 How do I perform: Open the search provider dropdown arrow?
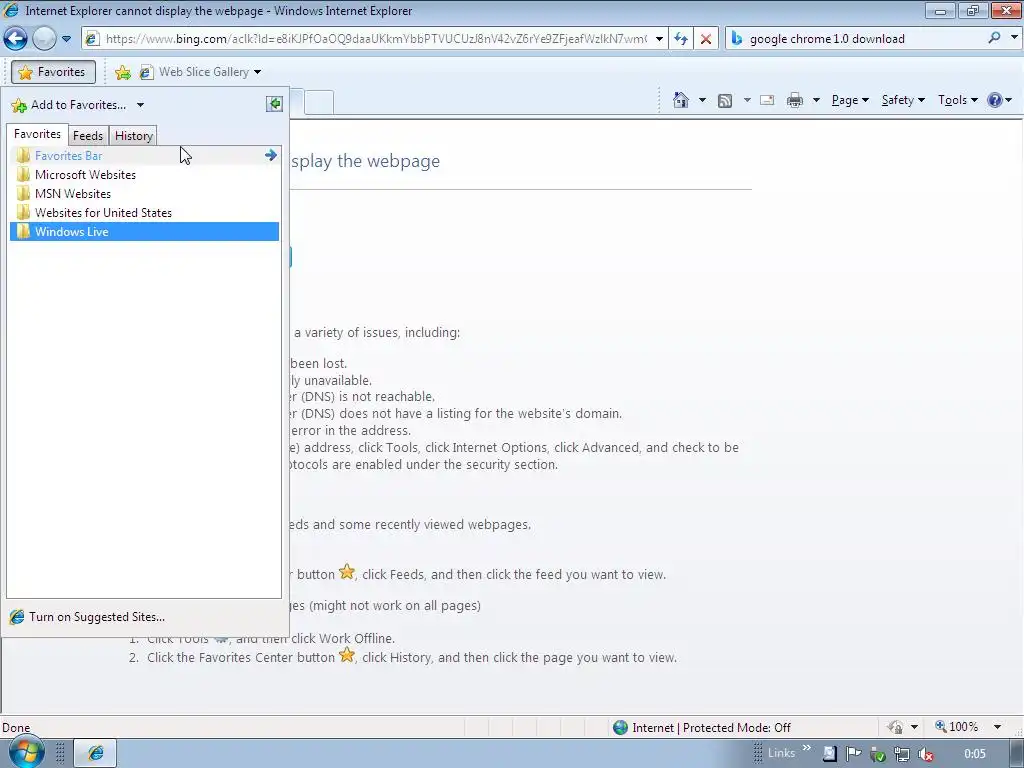[x=1014, y=38]
